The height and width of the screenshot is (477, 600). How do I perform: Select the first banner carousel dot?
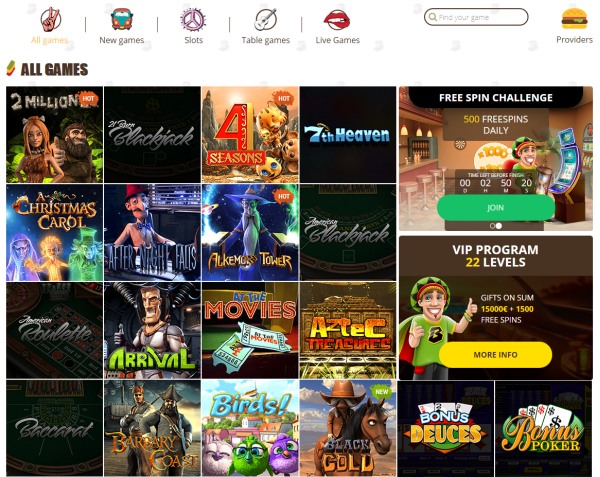492,226
